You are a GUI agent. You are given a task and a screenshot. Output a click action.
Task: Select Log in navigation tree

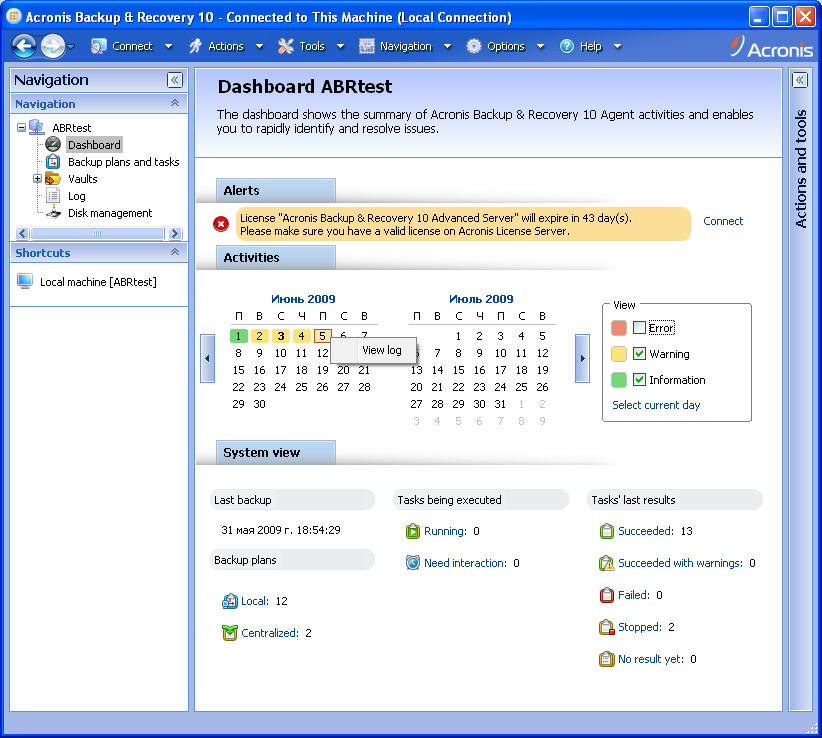coord(77,196)
